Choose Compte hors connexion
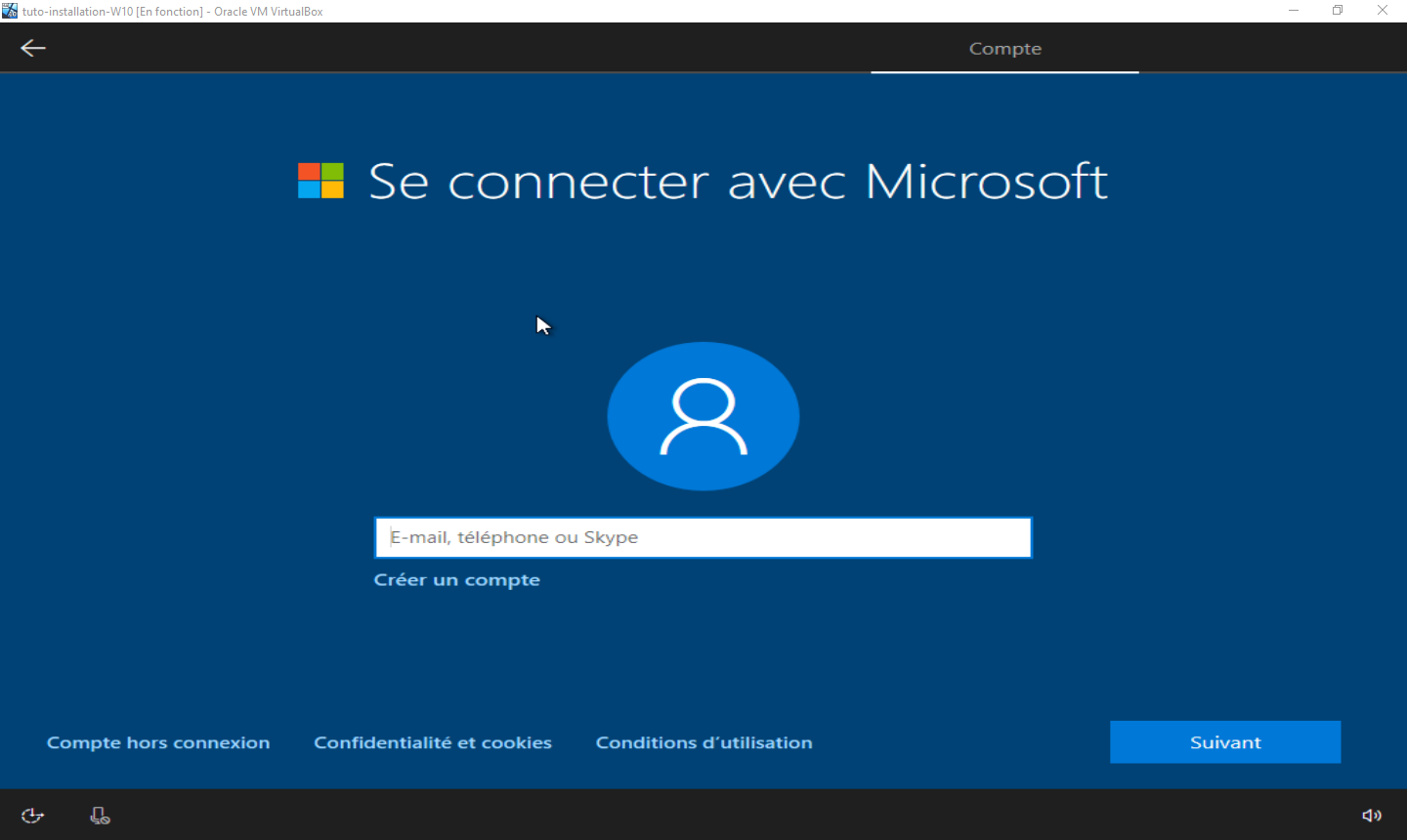Screen dimensions: 1407x840 click(x=158, y=742)
